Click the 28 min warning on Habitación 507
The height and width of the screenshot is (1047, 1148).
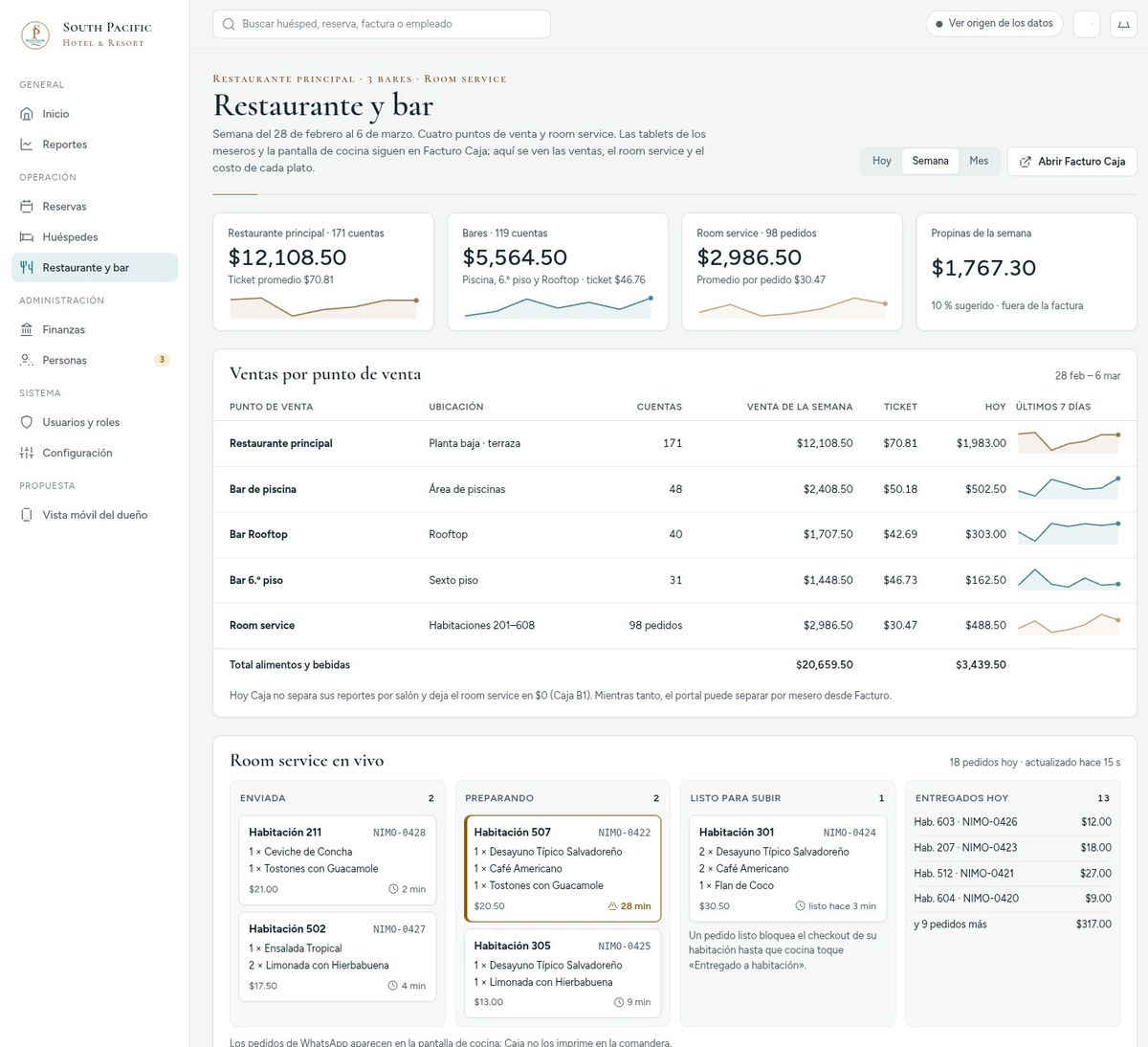coord(629,906)
